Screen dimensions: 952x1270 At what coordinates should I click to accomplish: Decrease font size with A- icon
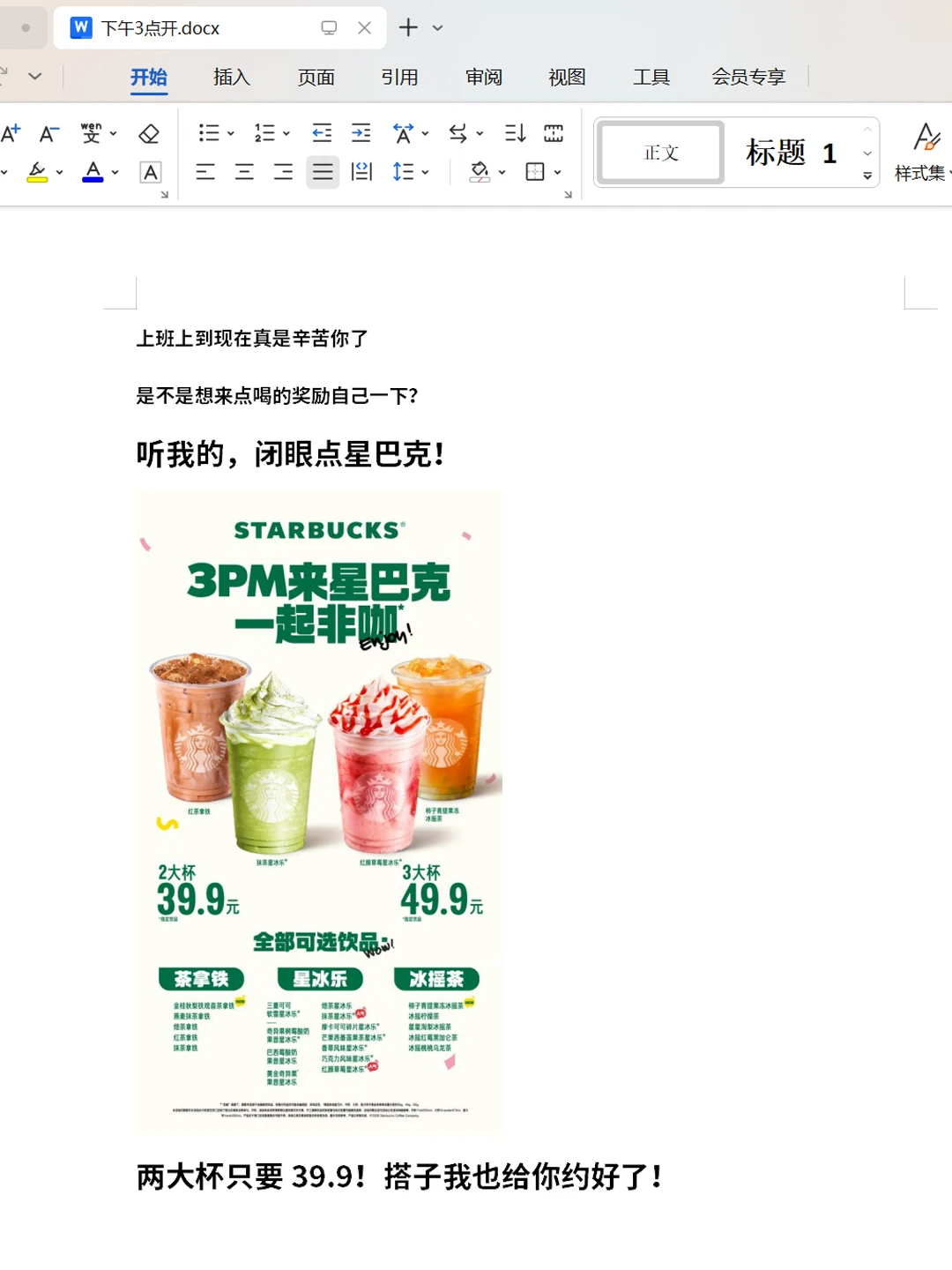click(49, 133)
